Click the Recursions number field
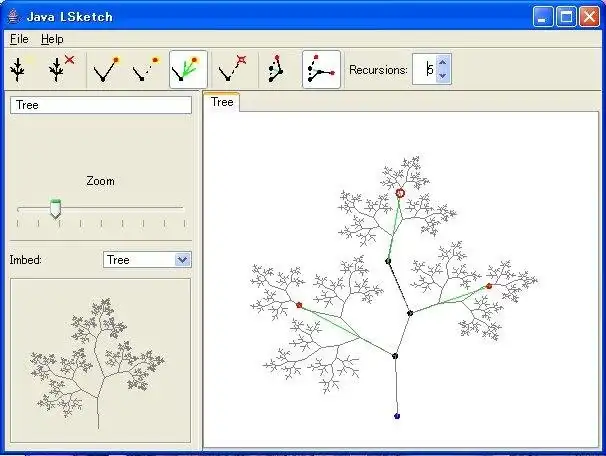606x456 pixels. 424,69
